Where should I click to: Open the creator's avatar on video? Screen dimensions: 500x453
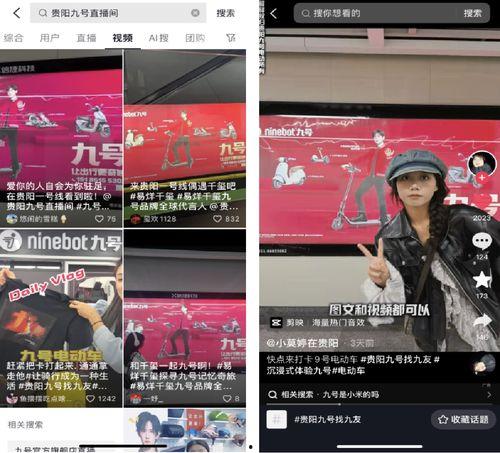pyautogui.click(x=482, y=163)
